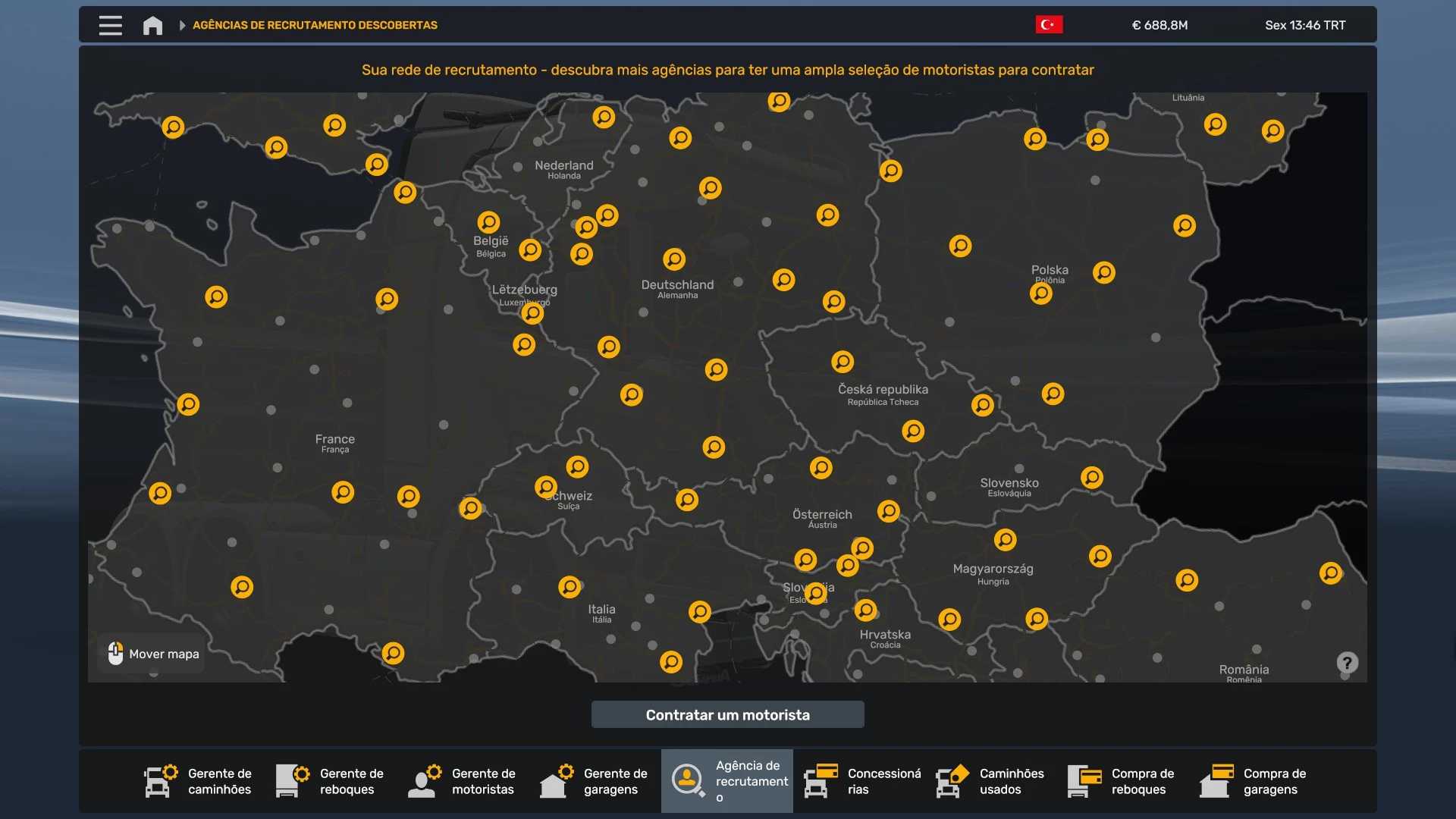The width and height of the screenshot is (1456, 819).
Task: Open Compra de garagens garage purchase
Action: point(1254,781)
